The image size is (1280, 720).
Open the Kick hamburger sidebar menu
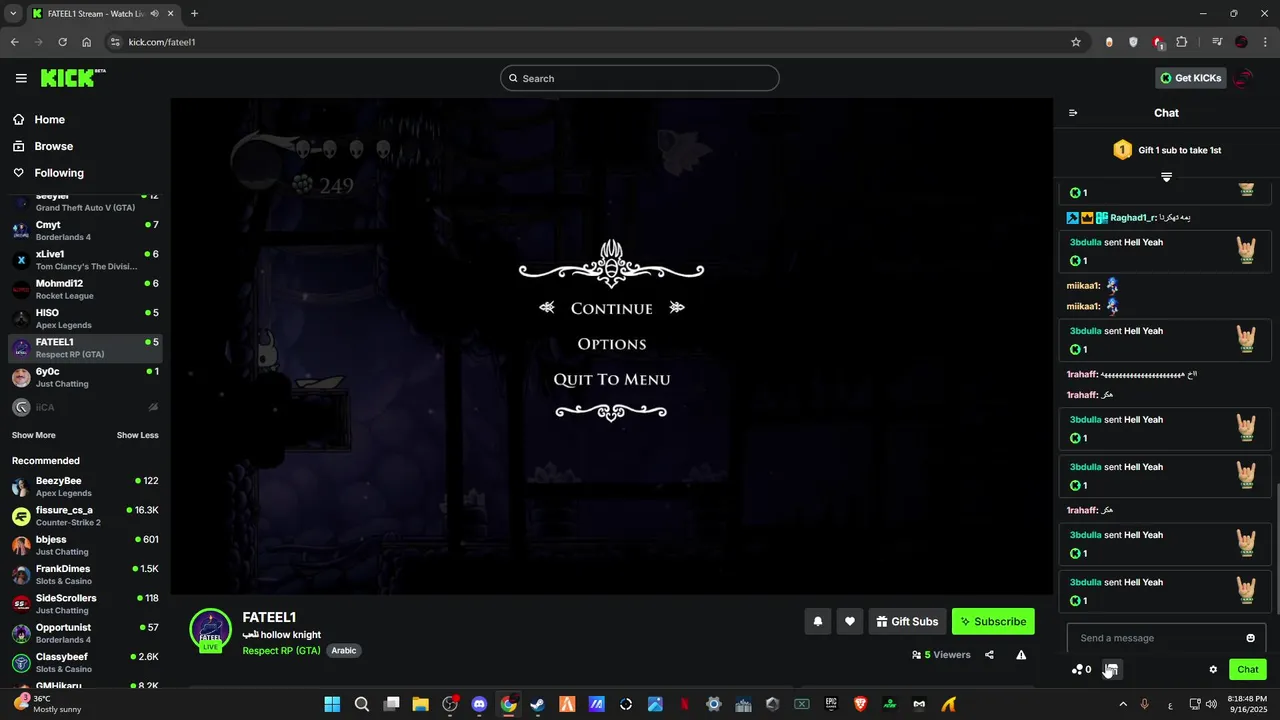click(x=21, y=78)
